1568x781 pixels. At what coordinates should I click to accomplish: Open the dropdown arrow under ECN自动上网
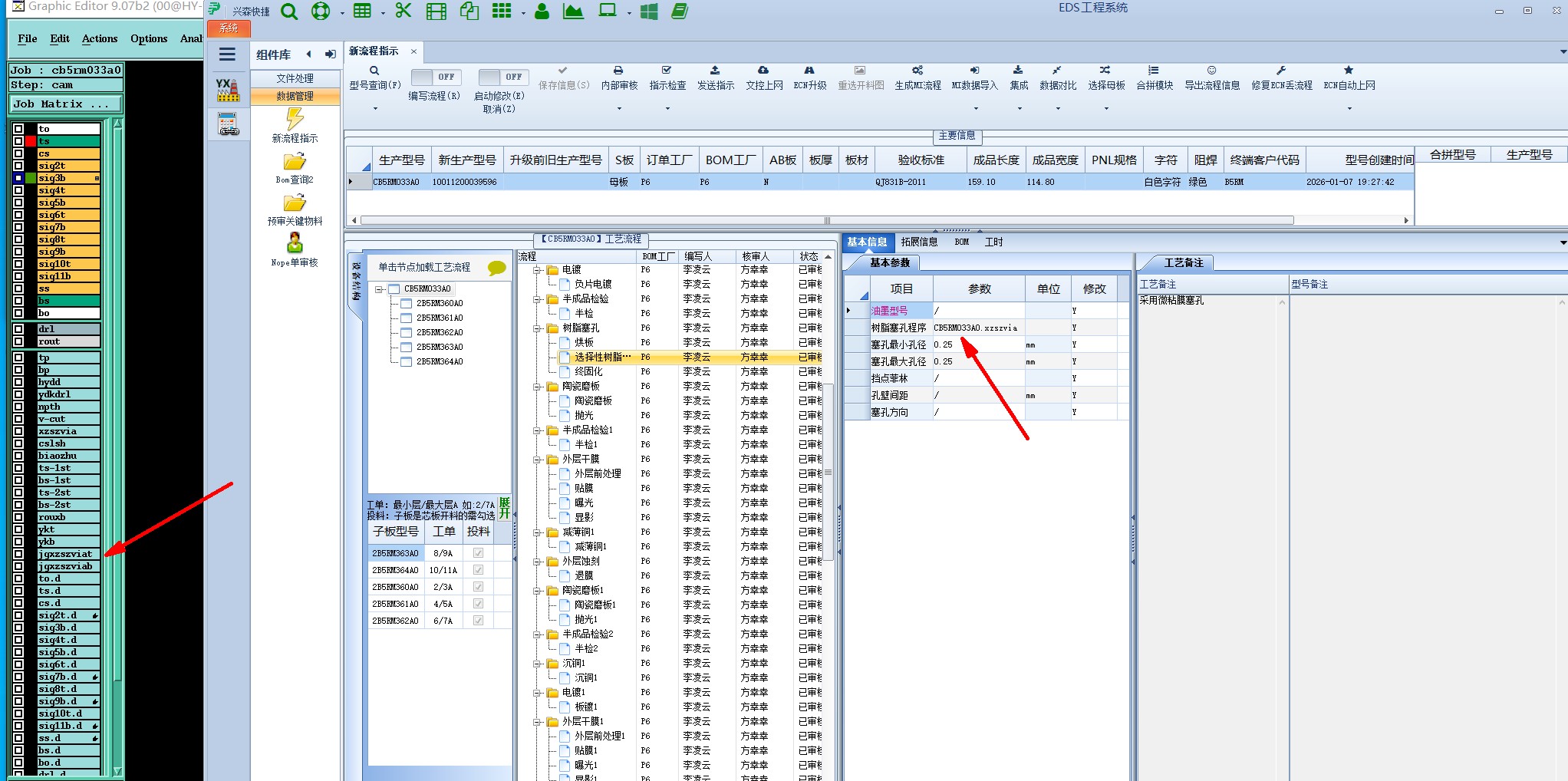tap(1349, 109)
